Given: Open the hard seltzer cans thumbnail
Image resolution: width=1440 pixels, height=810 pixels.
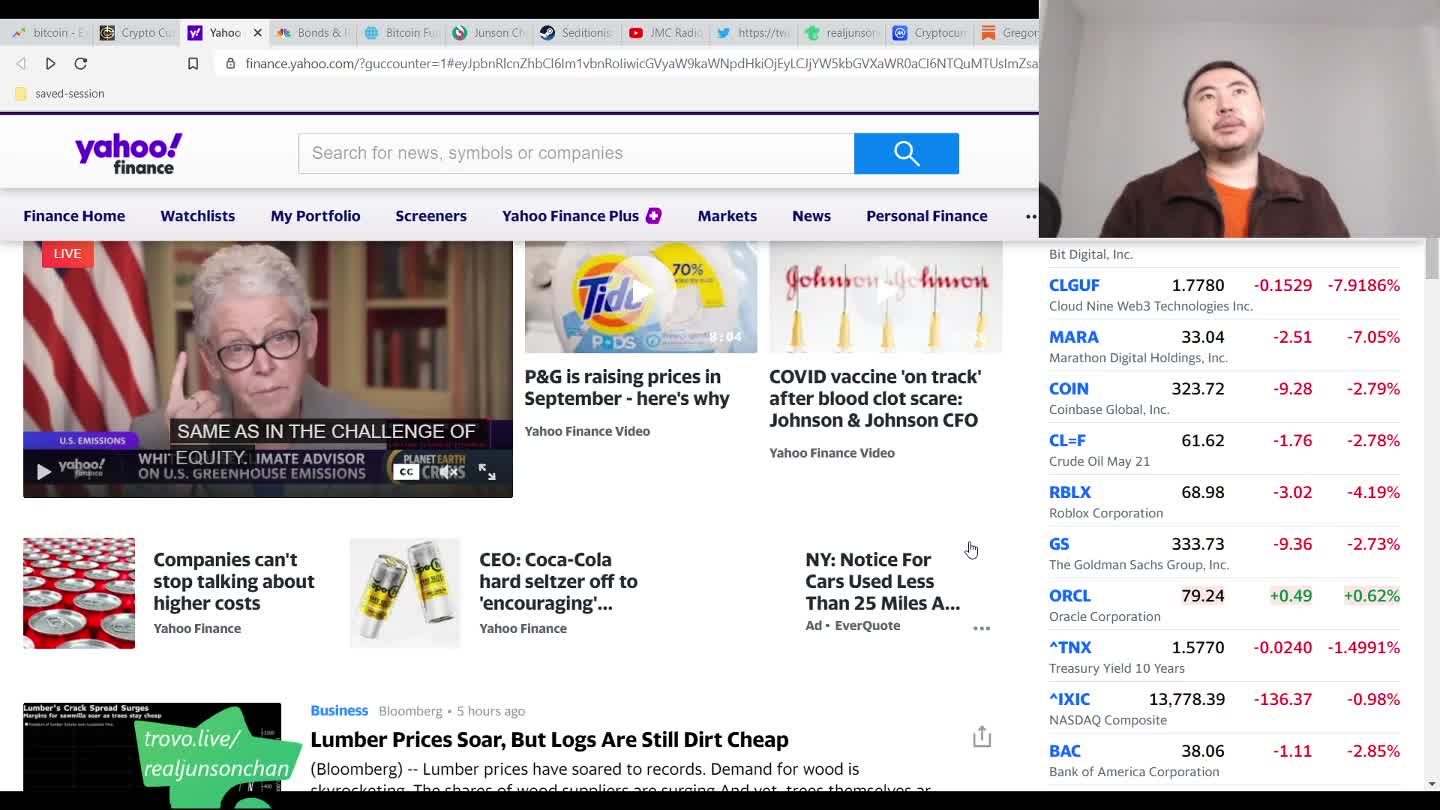Looking at the screenshot, I should [x=405, y=593].
